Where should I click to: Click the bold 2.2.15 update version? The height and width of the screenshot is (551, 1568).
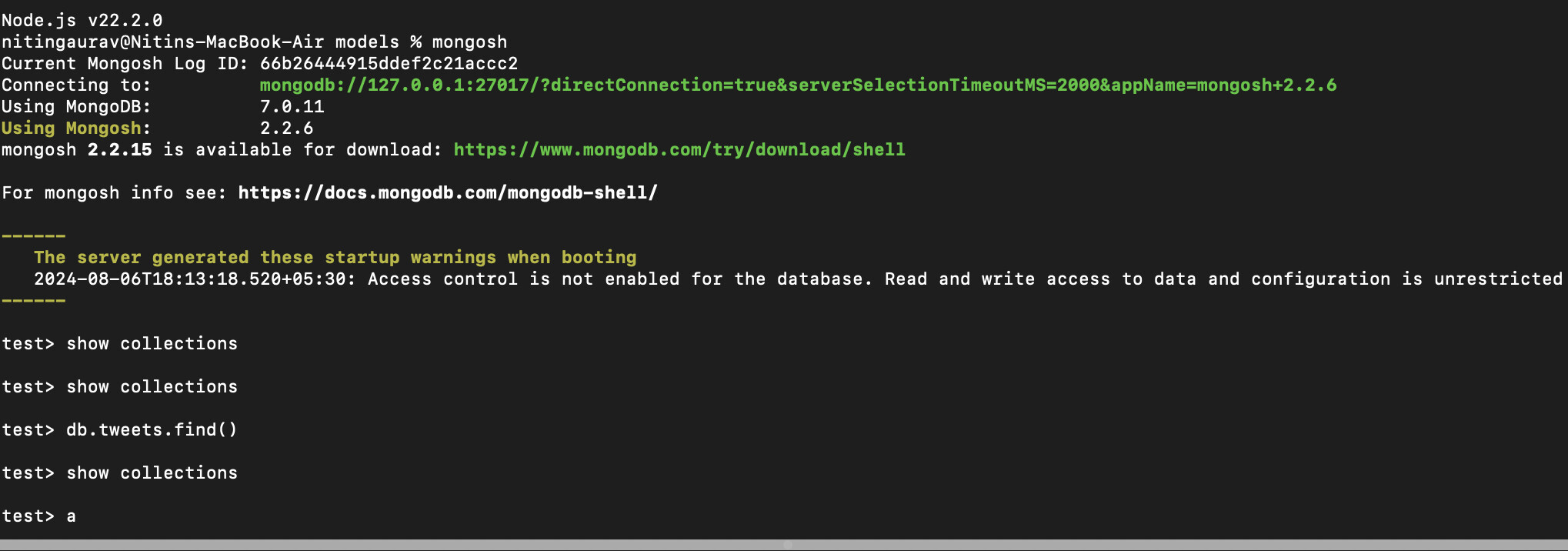click(119, 149)
